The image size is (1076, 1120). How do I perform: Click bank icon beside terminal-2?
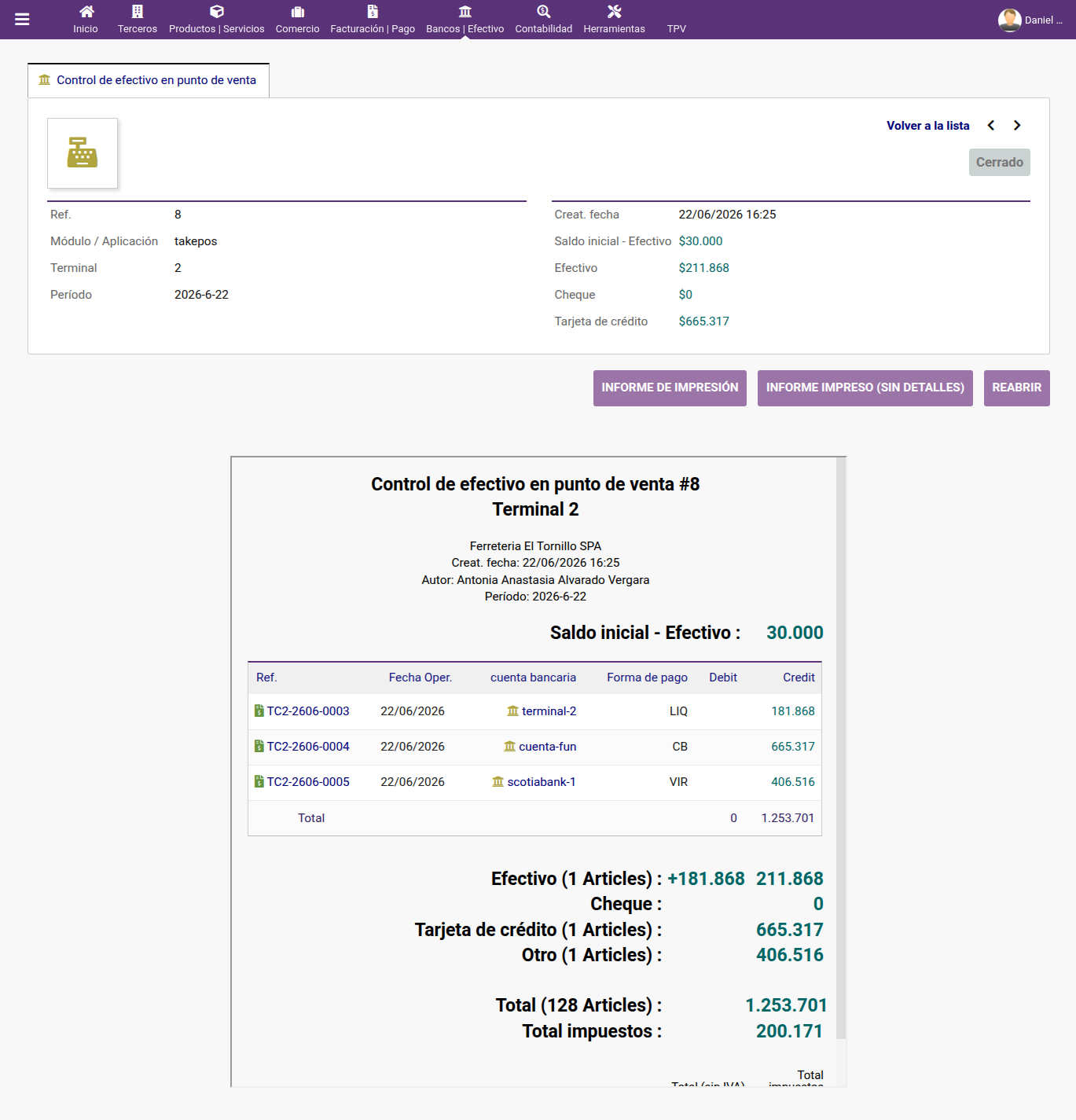point(513,711)
